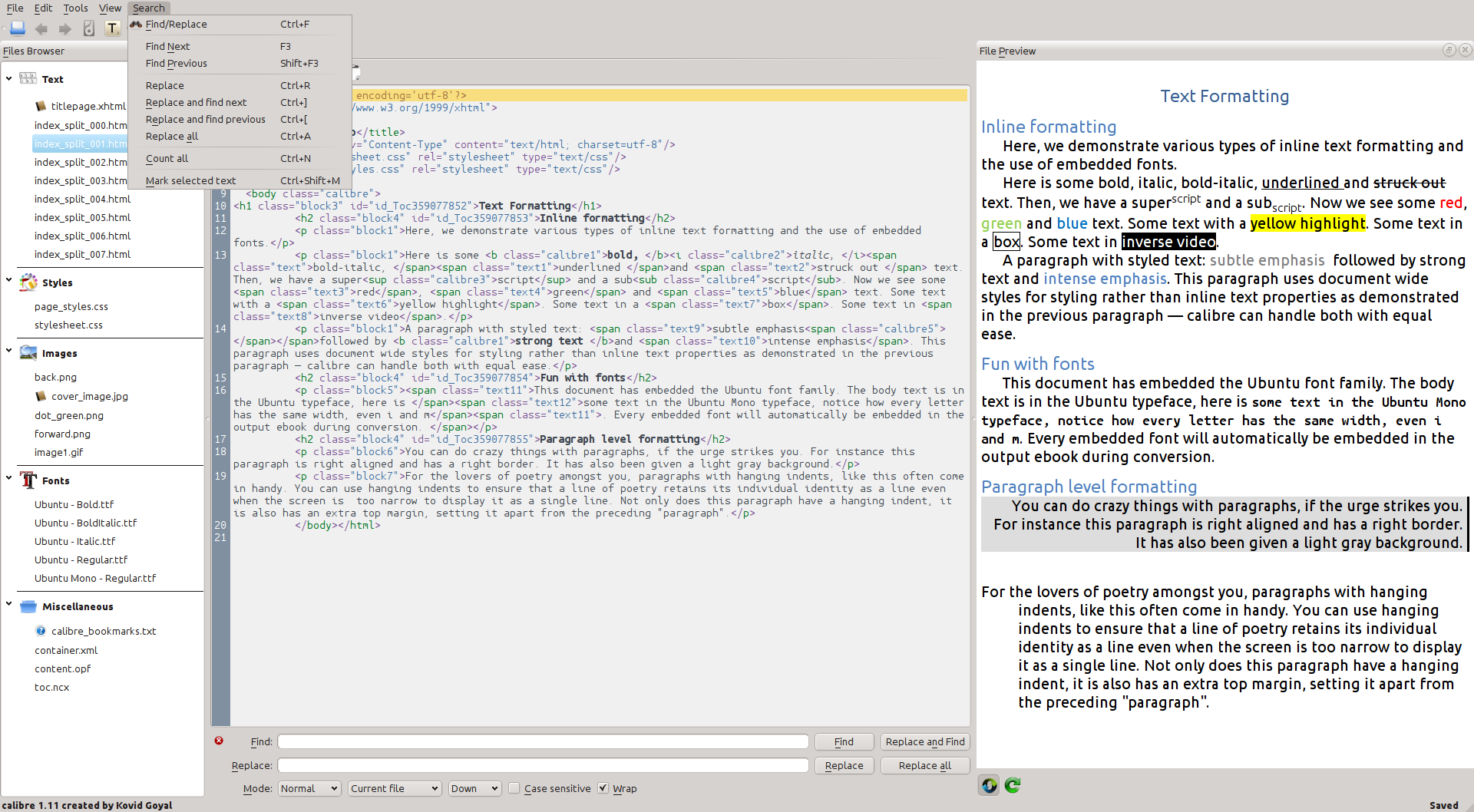The image size is (1474, 812).
Task: Uncheck the Wrap checkbox
Action: pyautogui.click(x=603, y=788)
